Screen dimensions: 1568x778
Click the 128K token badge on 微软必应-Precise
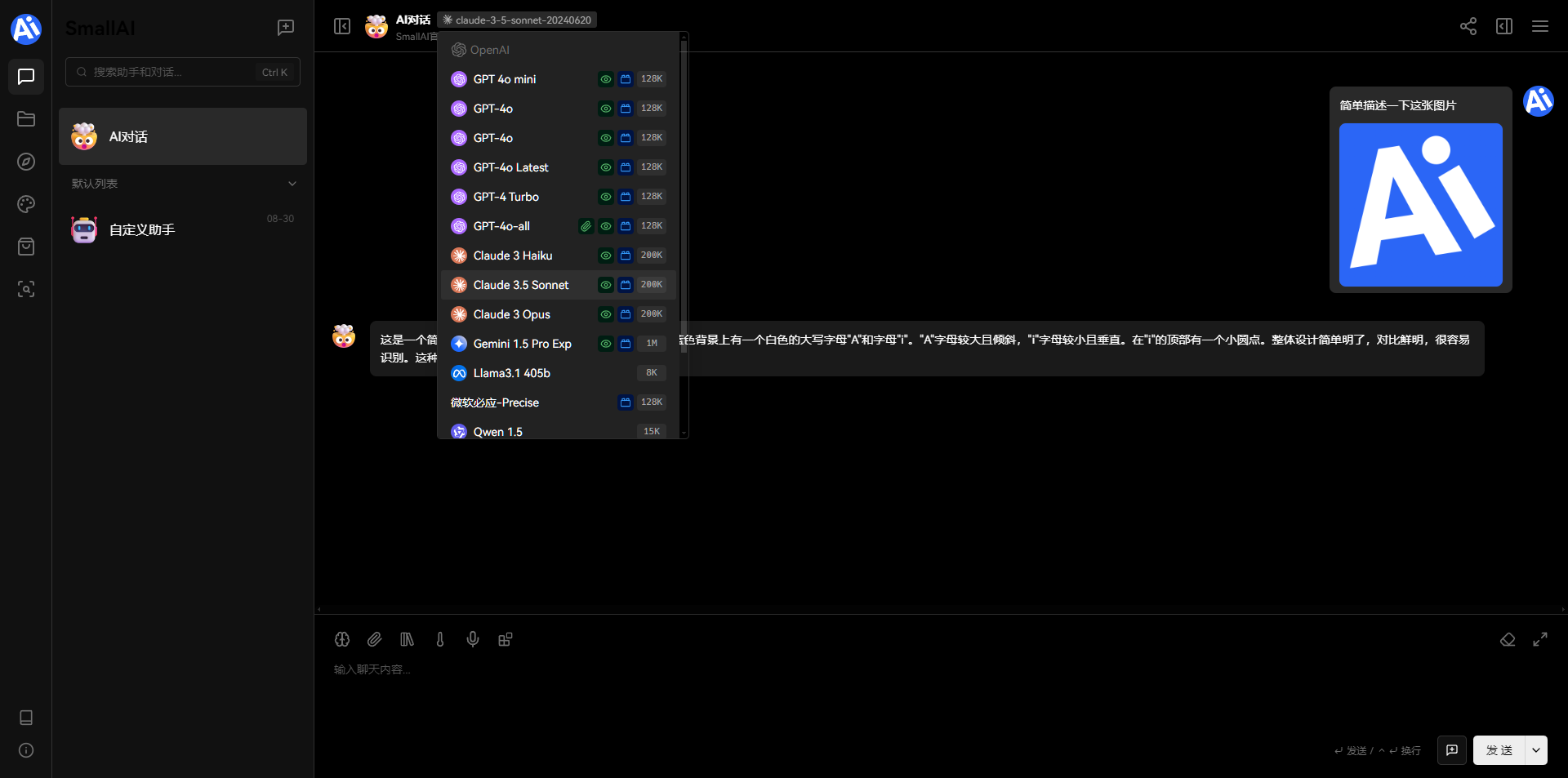click(652, 402)
